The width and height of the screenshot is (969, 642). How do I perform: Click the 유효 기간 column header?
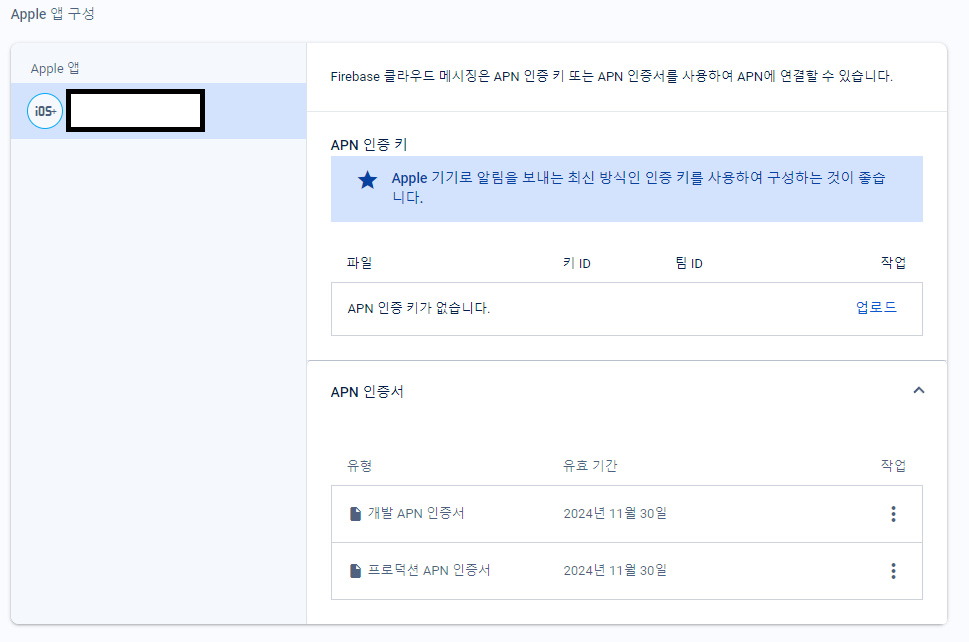pos(590,465)
